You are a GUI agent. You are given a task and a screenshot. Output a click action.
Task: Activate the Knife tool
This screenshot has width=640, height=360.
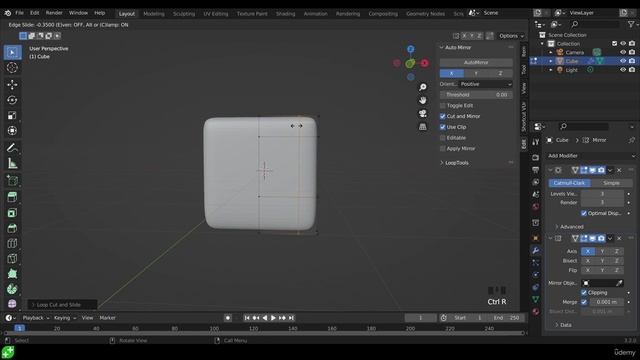click(x=12, y=258)
